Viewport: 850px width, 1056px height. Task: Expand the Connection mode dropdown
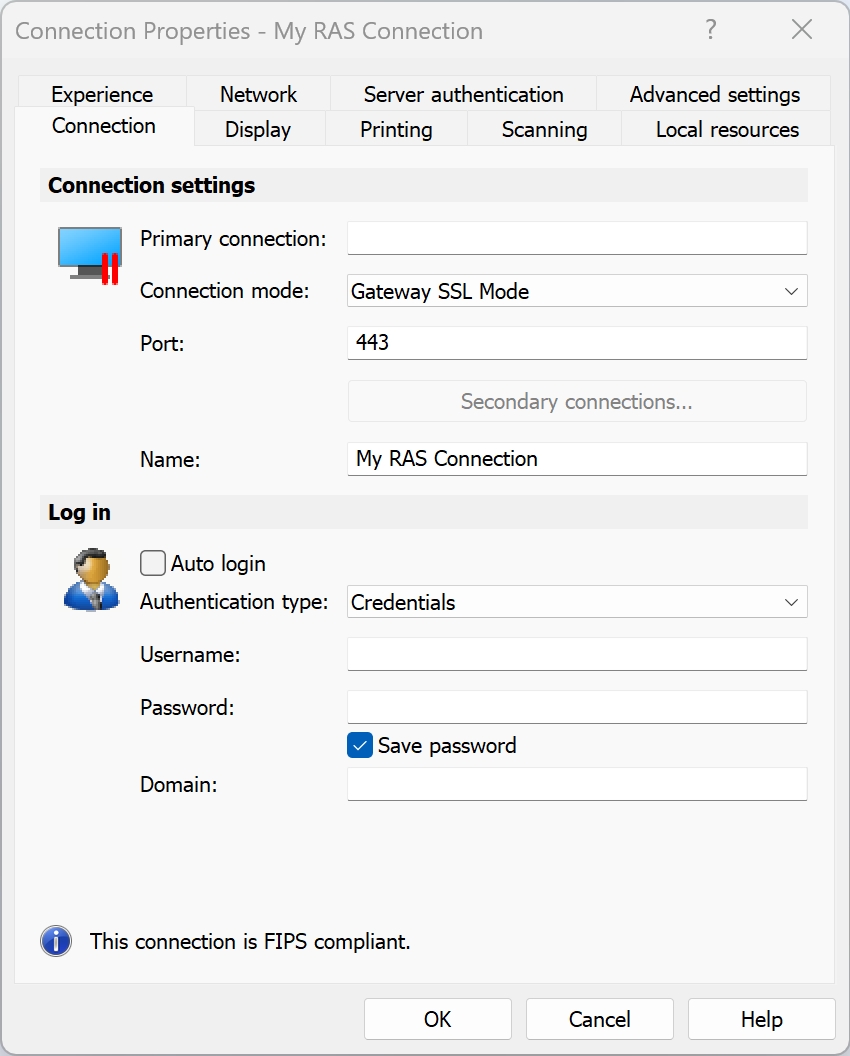pos(577,292)
